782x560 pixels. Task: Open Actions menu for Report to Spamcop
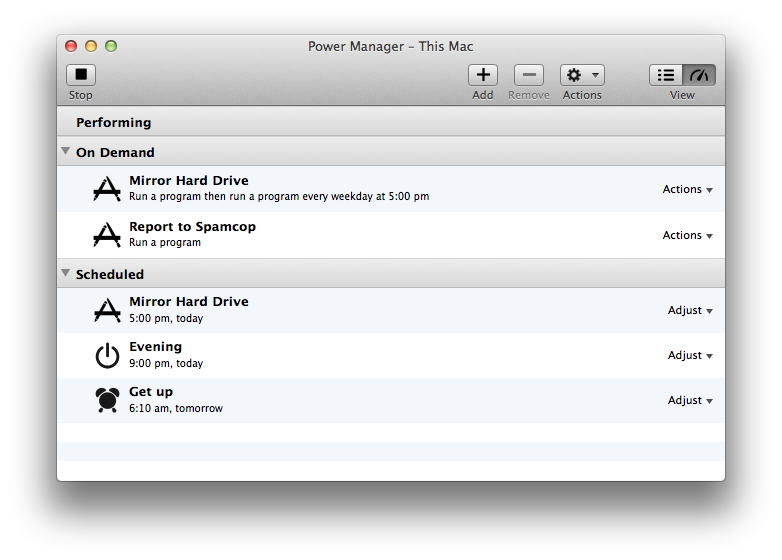click(687, 235)
